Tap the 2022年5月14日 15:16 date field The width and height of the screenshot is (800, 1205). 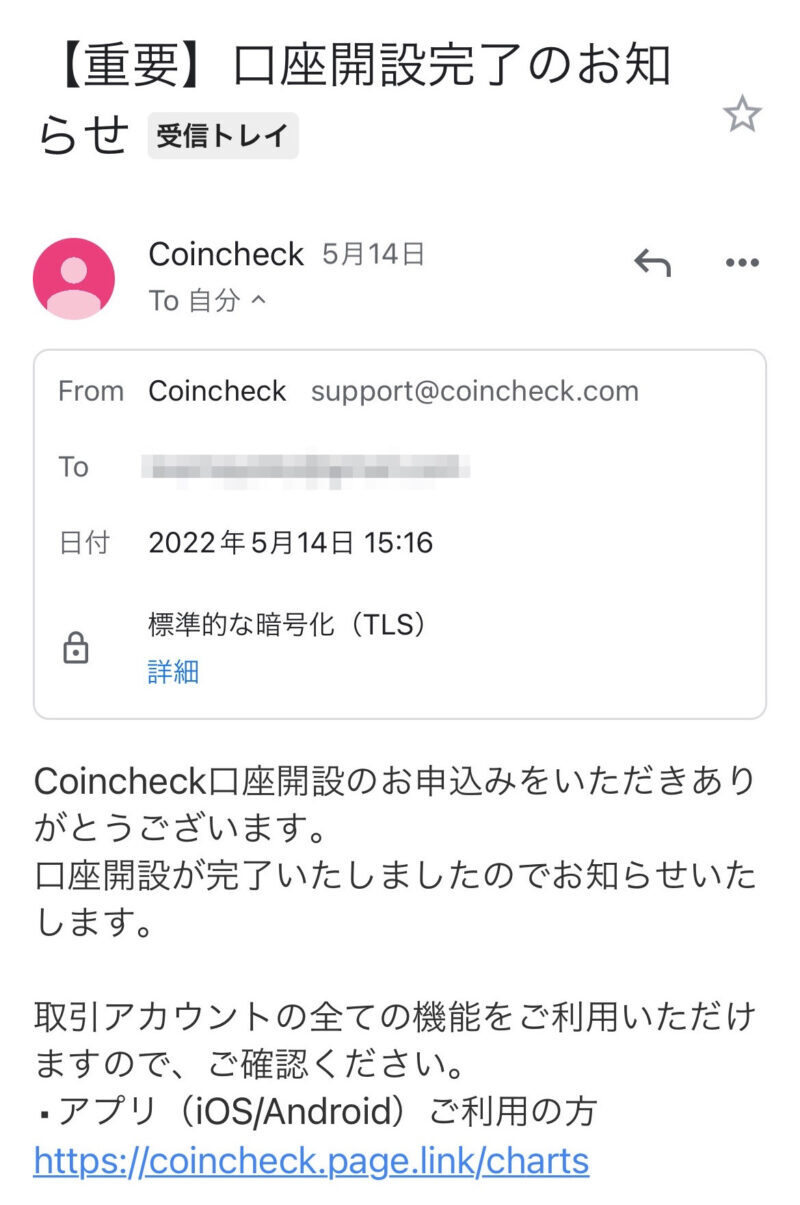pos(290,543)
